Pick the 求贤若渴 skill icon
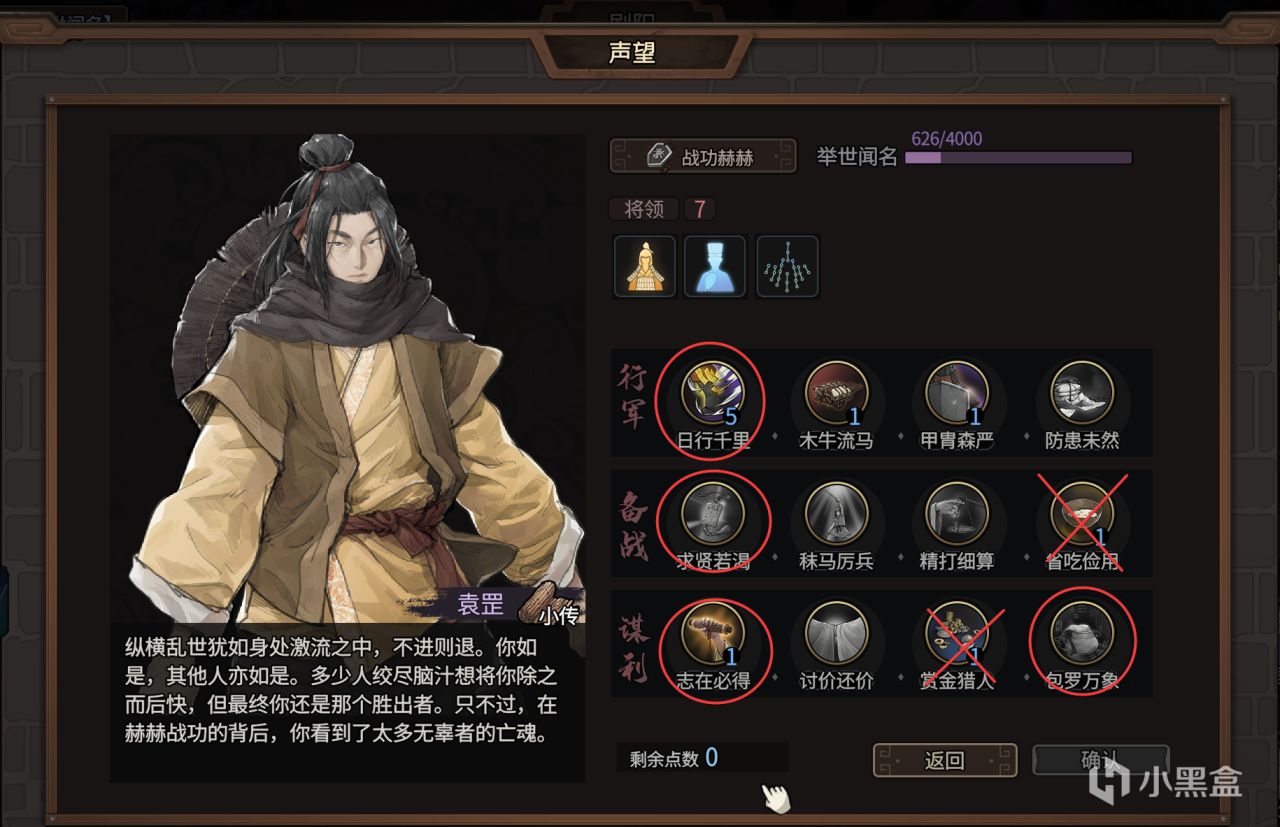This screenshot has width=1280, height=827. pyautogui.click(x=712, y=514)
